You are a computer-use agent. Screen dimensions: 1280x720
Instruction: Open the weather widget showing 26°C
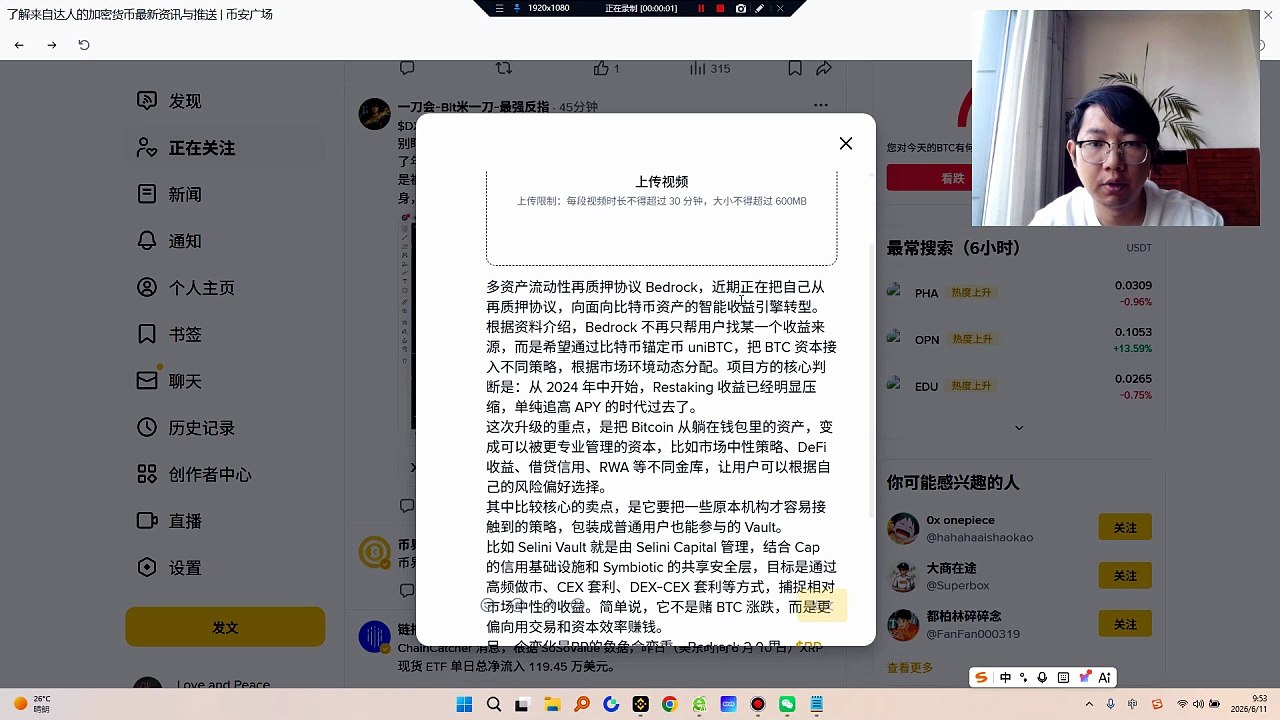tap(31, 704)
